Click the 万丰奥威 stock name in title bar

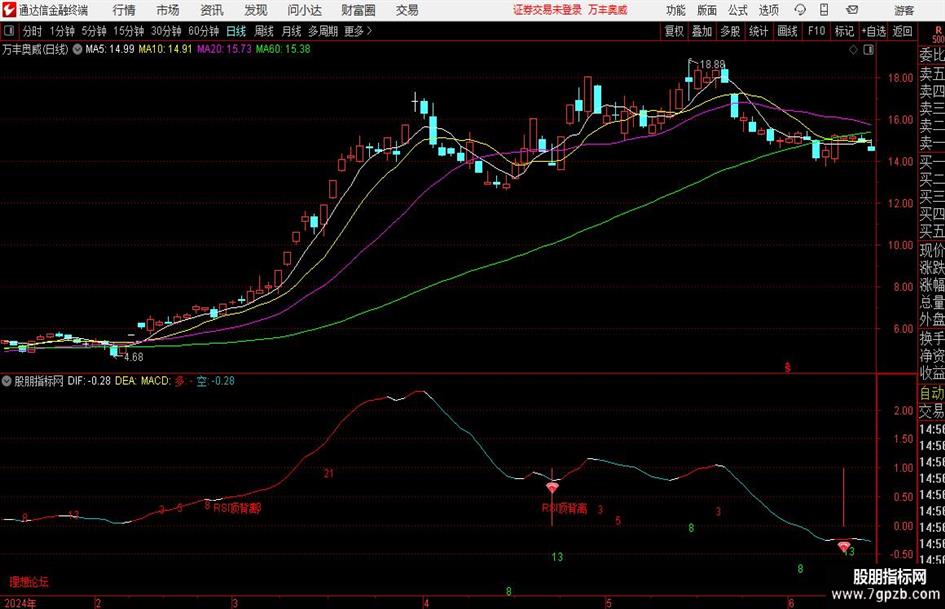pyautogui.click(x=608, y=10)
